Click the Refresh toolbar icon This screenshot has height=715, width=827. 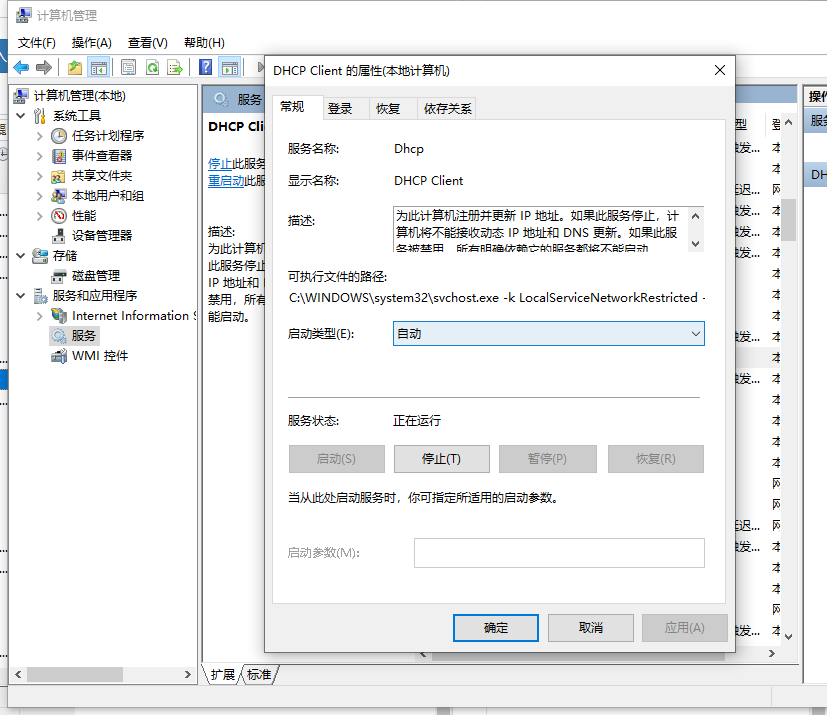click(x=152, y=67)
